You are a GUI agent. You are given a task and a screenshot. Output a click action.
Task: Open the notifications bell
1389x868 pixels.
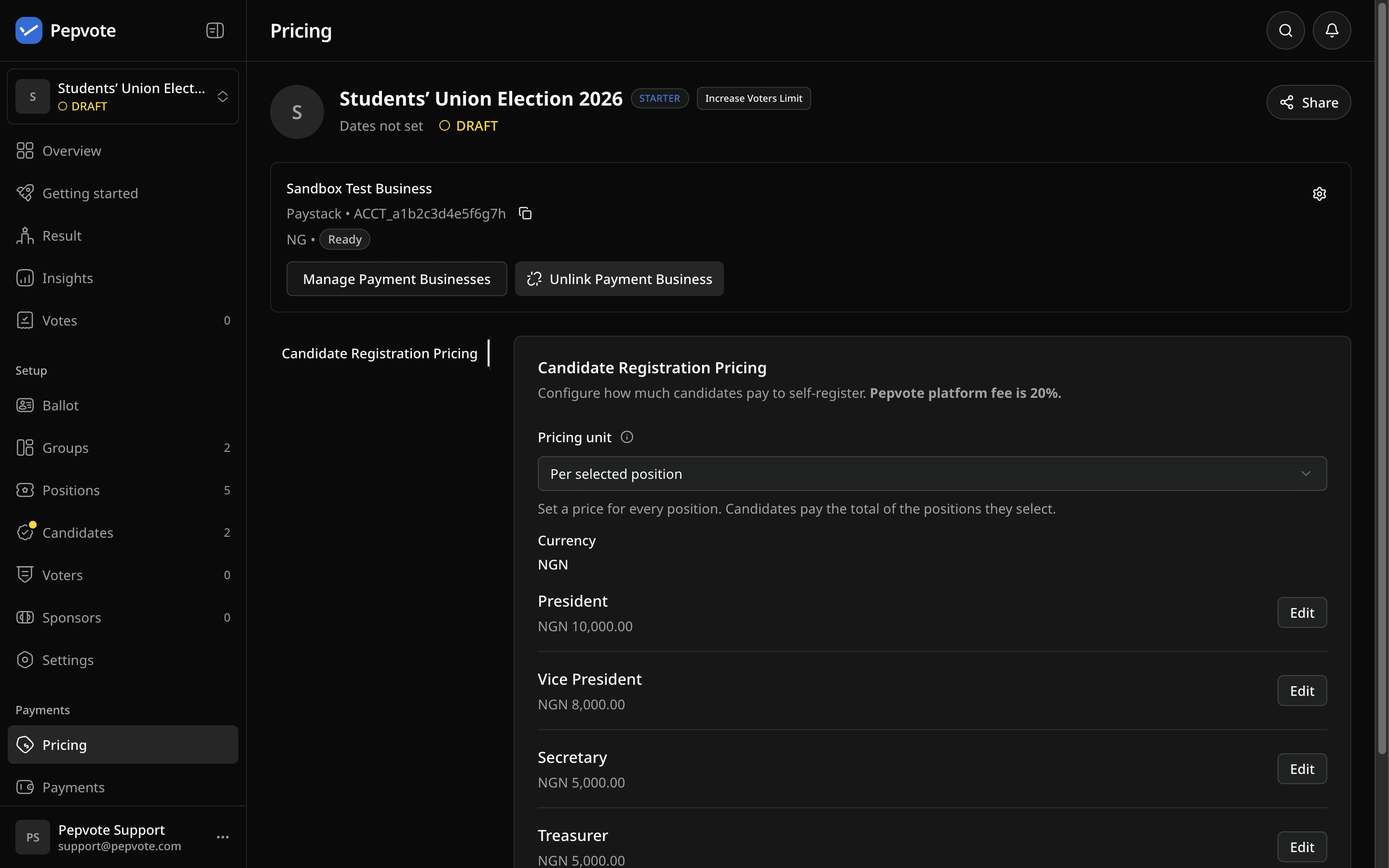tap(1332, 30)
